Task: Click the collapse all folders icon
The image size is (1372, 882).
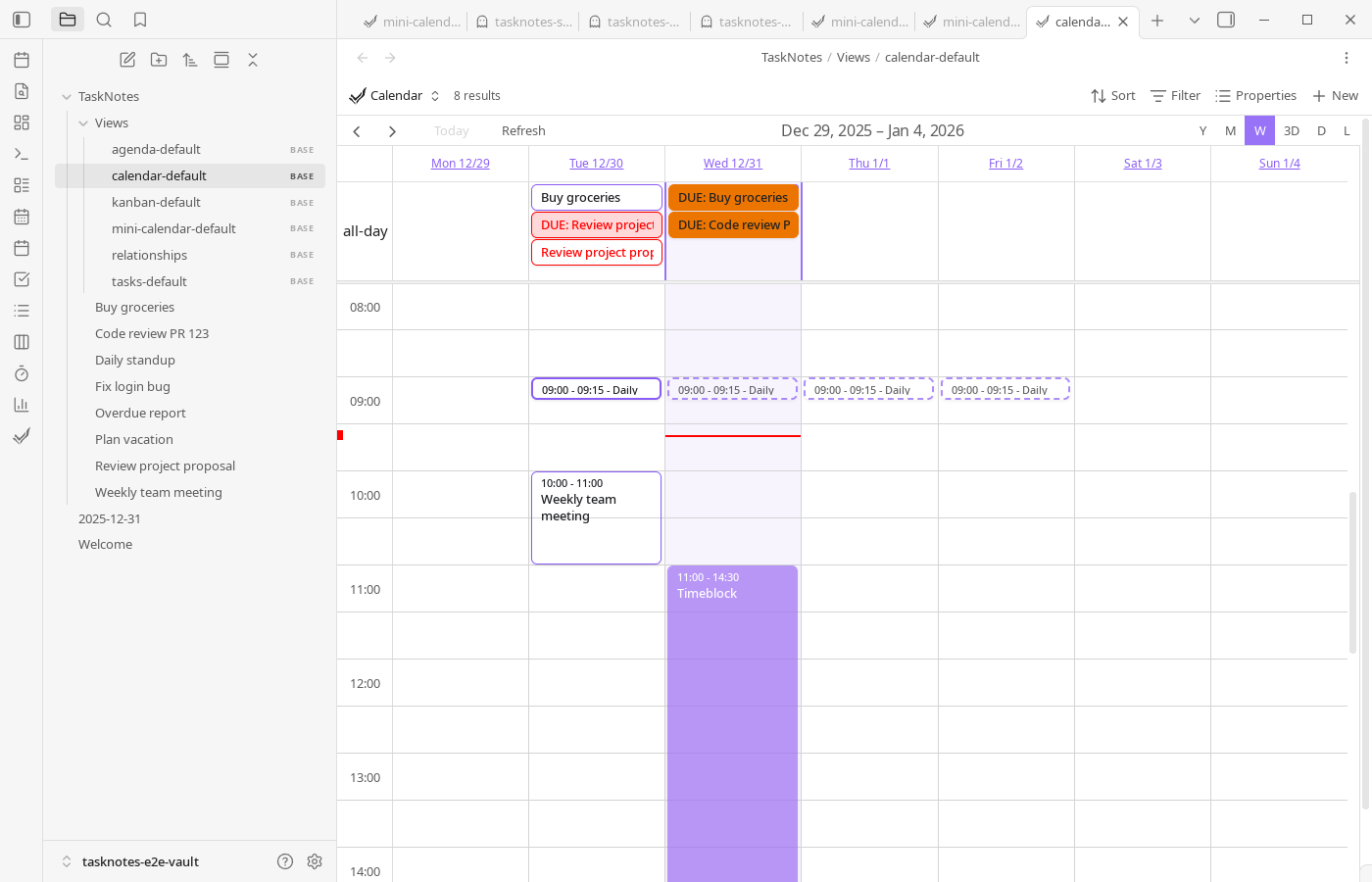Action: 253,60
